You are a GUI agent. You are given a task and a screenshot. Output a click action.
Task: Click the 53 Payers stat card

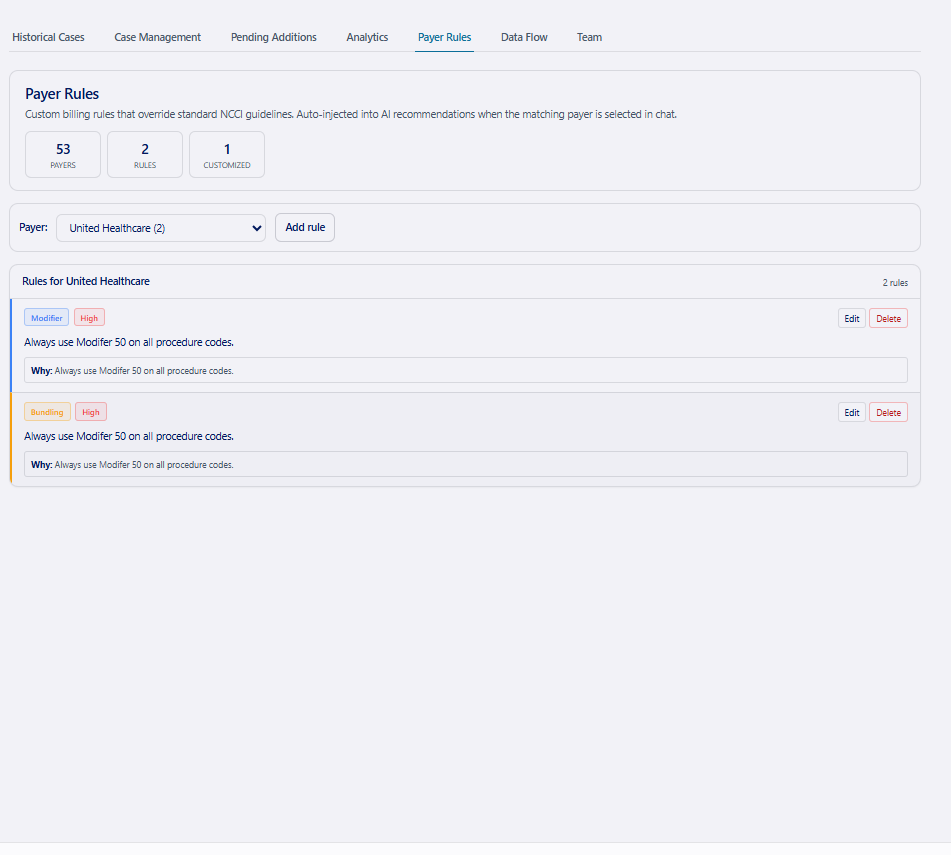tap(63, 155)
